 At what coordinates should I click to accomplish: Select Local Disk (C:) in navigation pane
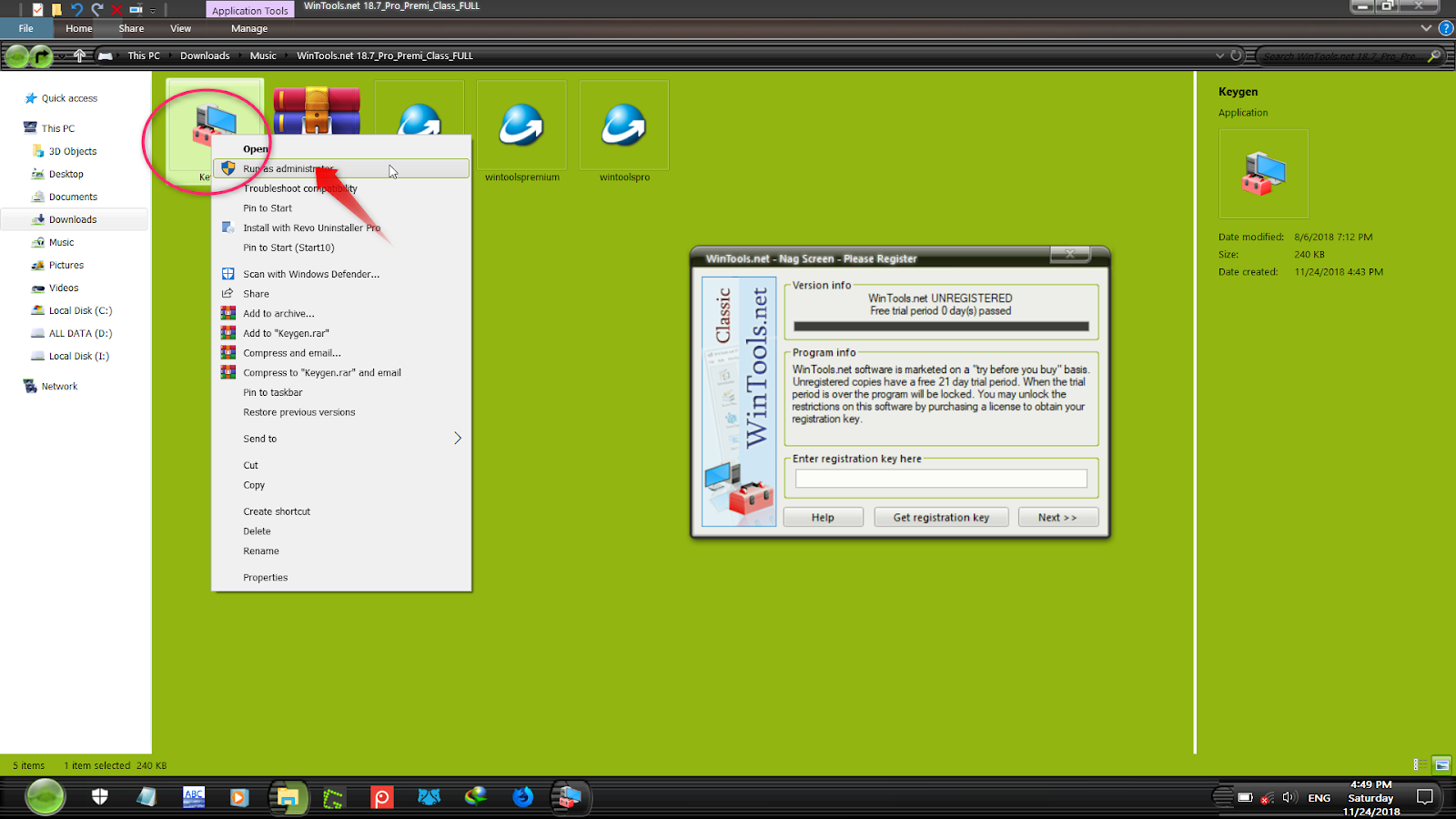point(80,310)
